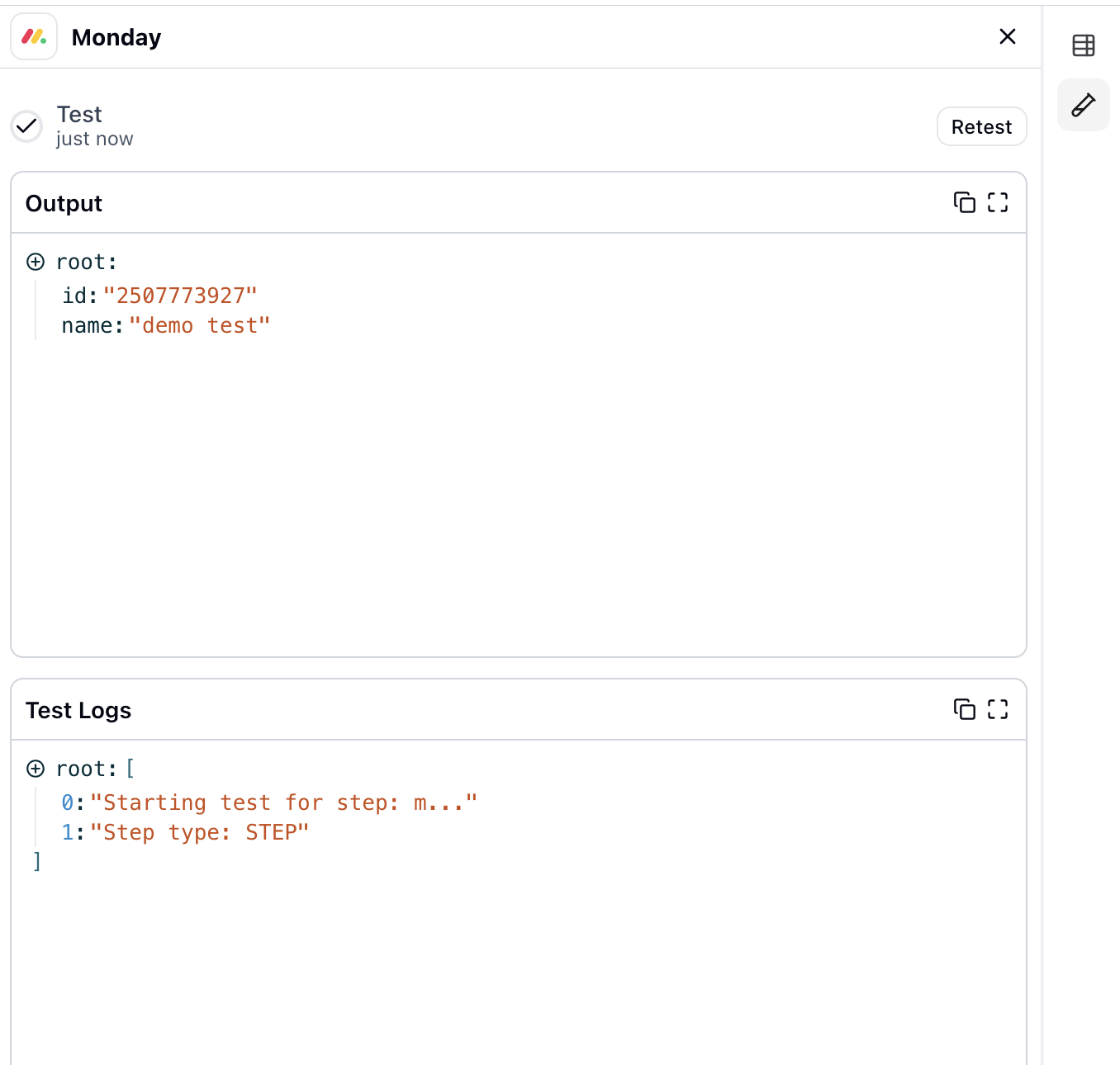Click the Monday logo icon
The width and height of the screenshot is (1120, 1065).
[x=33, y=36]
